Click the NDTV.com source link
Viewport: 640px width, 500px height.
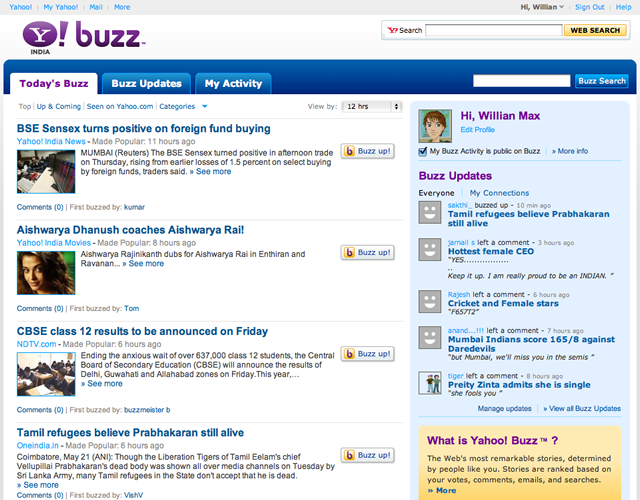36,344
